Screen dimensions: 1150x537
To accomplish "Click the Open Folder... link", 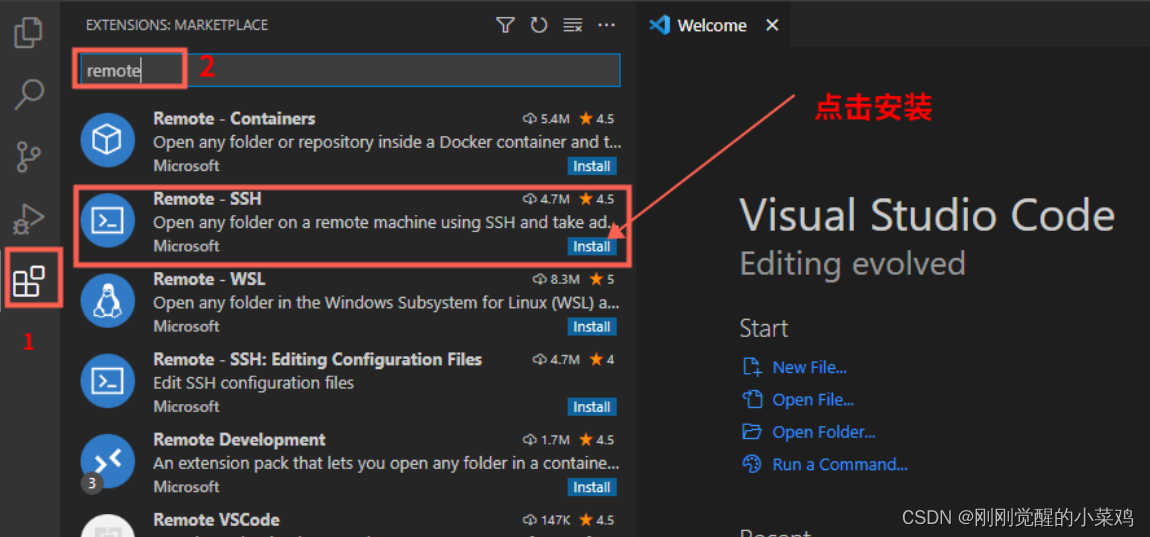I will pyautogui.click(x=824, y=432).
